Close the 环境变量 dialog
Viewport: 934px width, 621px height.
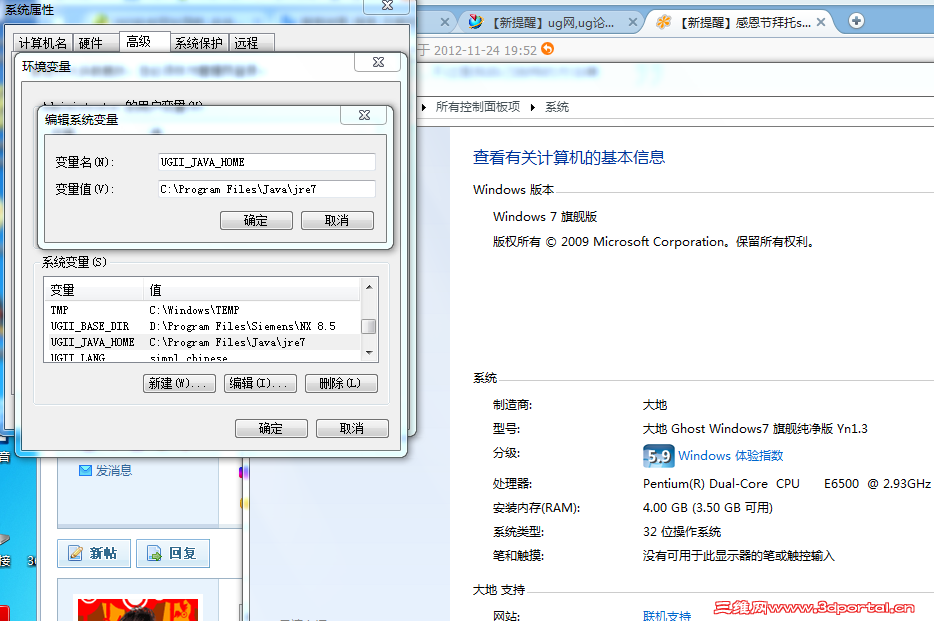(x=378, y=62)
